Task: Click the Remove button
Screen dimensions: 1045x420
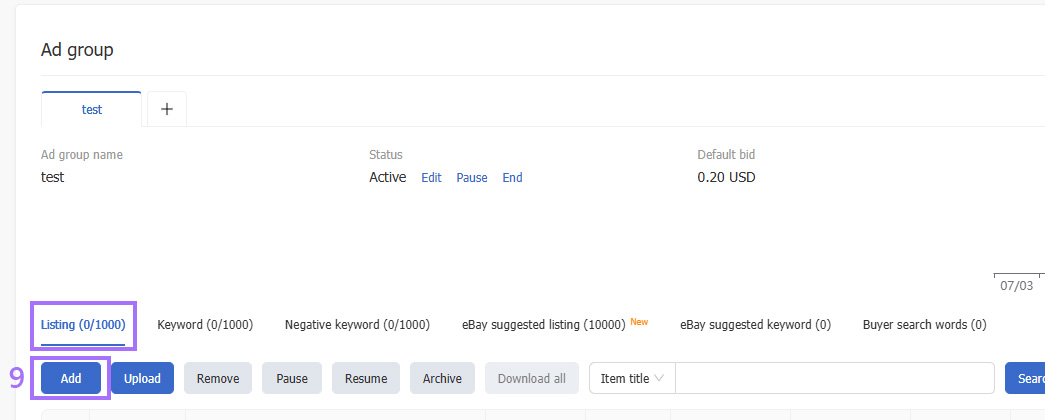Action: [x=218, y=378]
